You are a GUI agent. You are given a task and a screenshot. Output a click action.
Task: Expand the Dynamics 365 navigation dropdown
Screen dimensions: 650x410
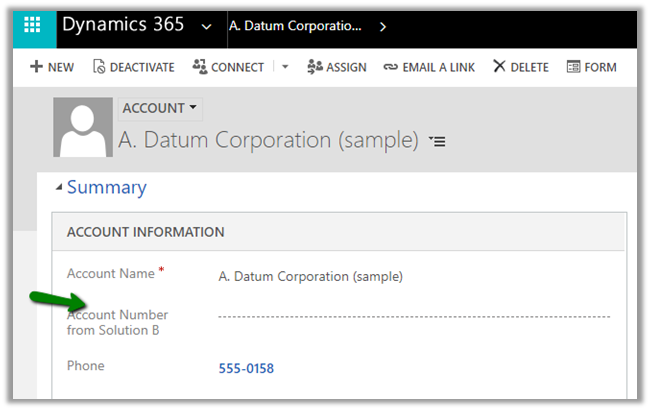pos(207,27)
